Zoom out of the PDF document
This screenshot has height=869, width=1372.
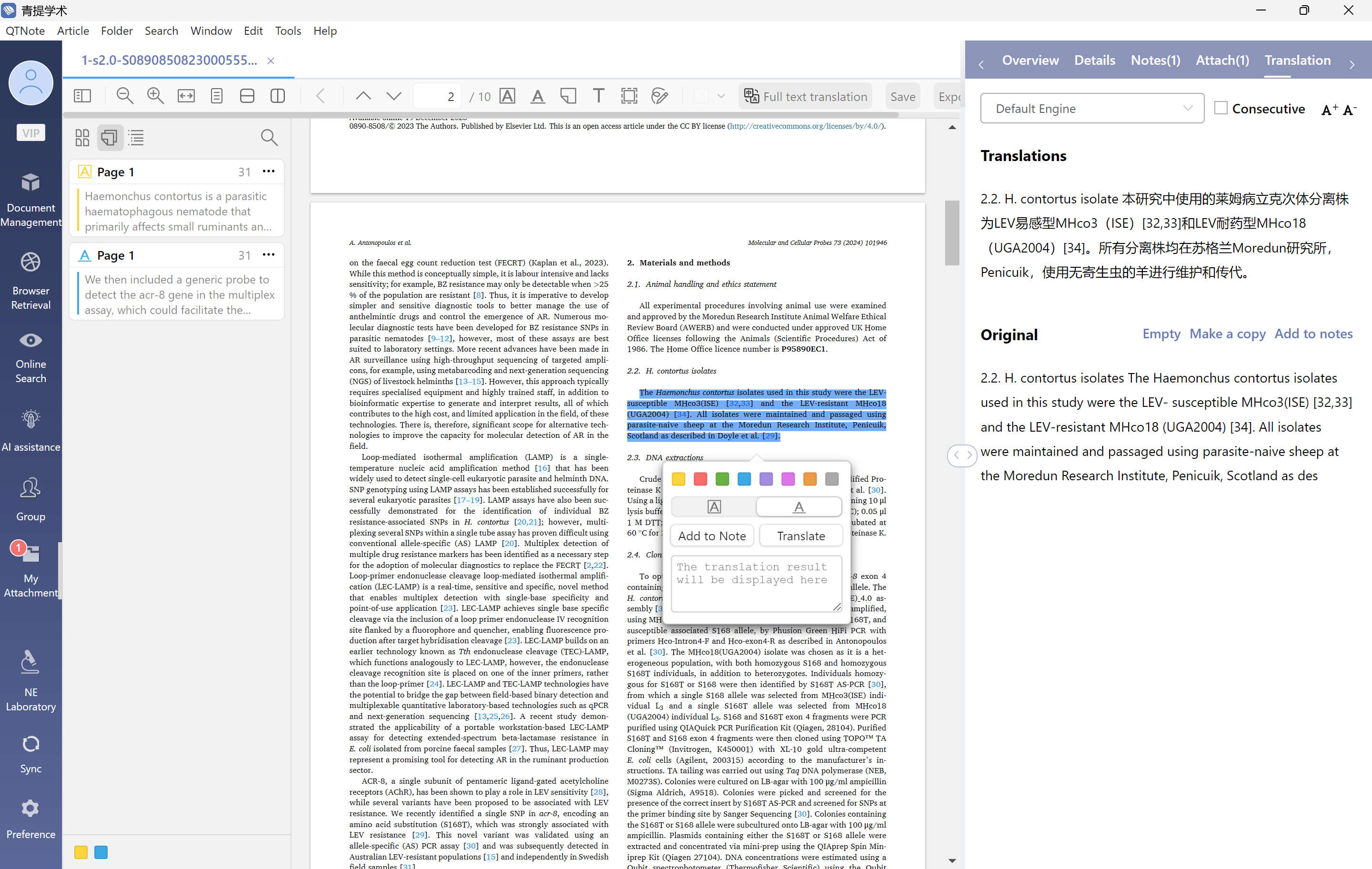pyautogui.click(x=125, y=96)
